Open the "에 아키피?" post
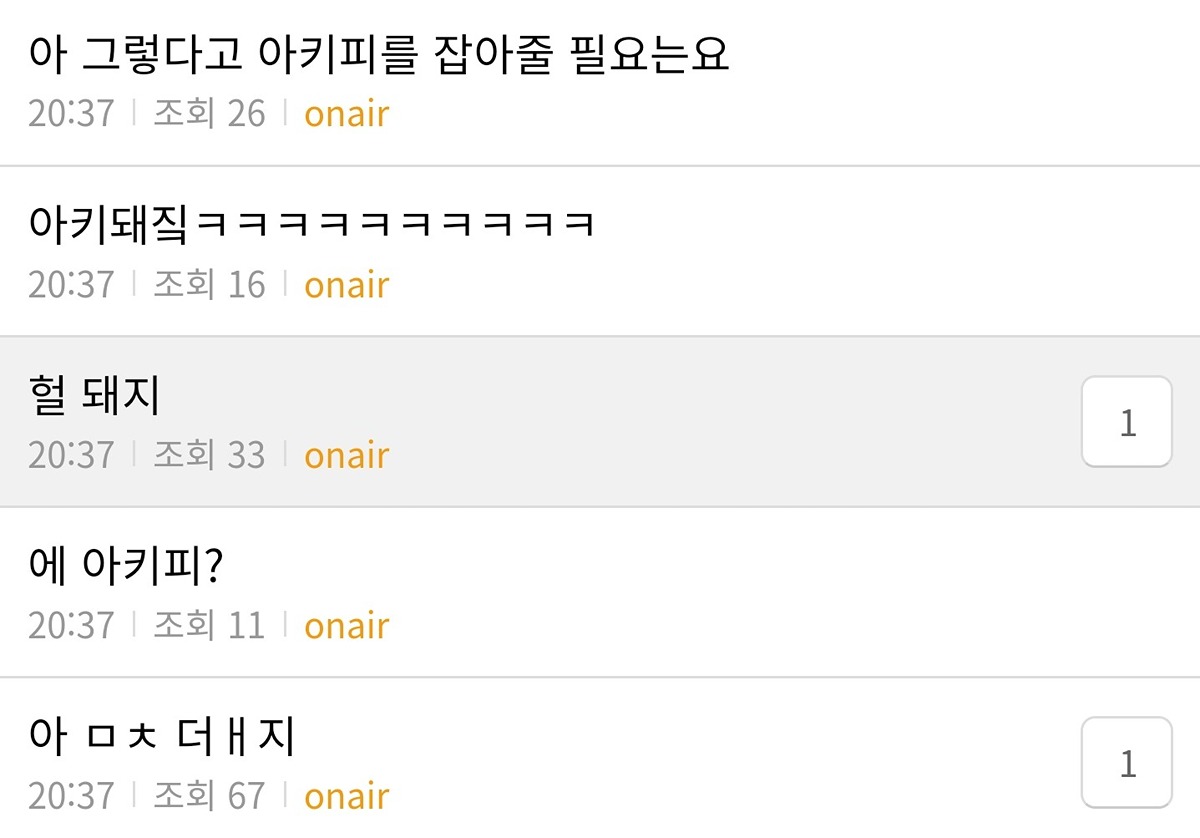This screenshot has width=1200, height=838. (126, 567)
